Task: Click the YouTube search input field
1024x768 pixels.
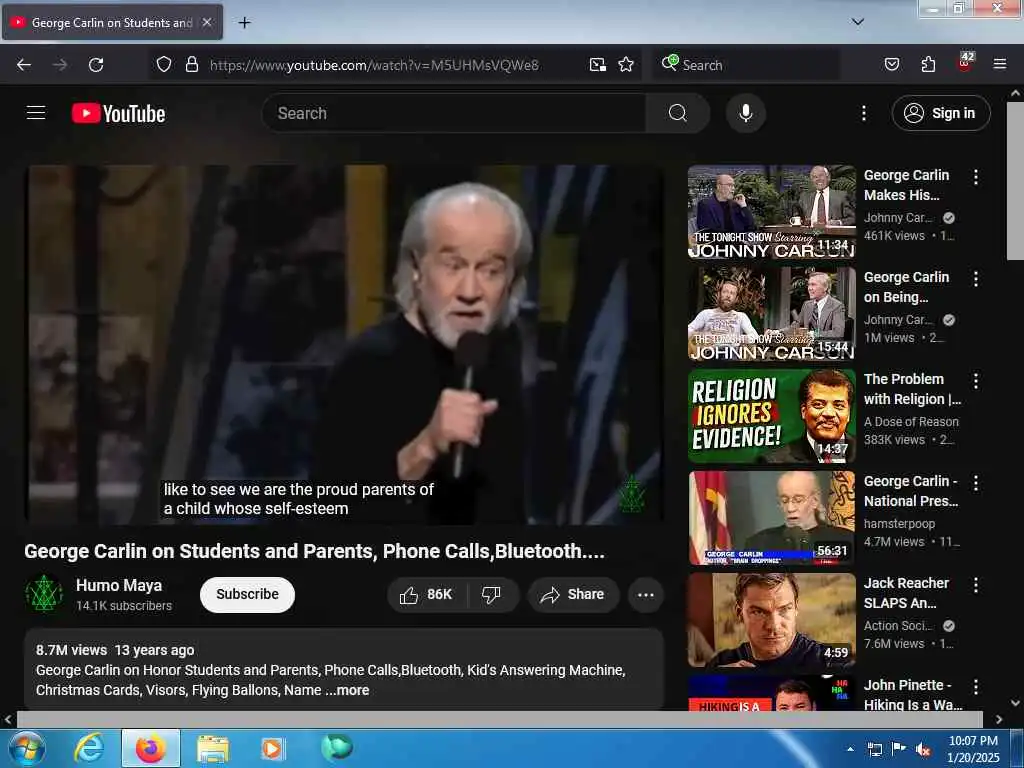Action: click(x=454, y=113)
